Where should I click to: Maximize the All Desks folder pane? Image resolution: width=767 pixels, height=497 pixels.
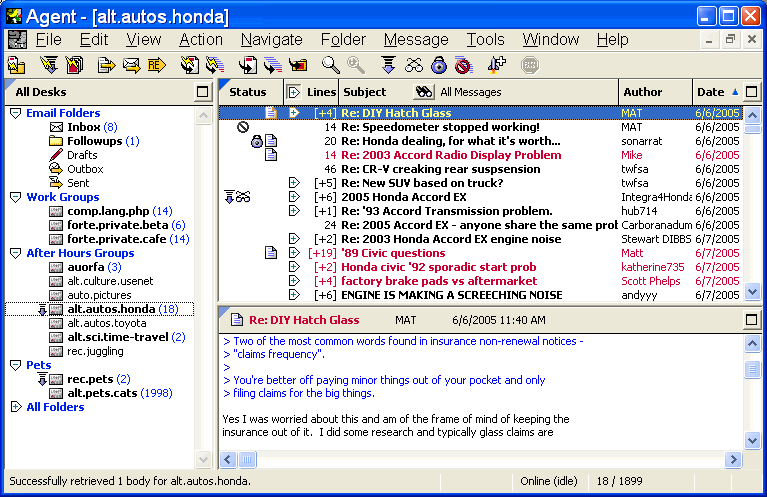point(203,91)
